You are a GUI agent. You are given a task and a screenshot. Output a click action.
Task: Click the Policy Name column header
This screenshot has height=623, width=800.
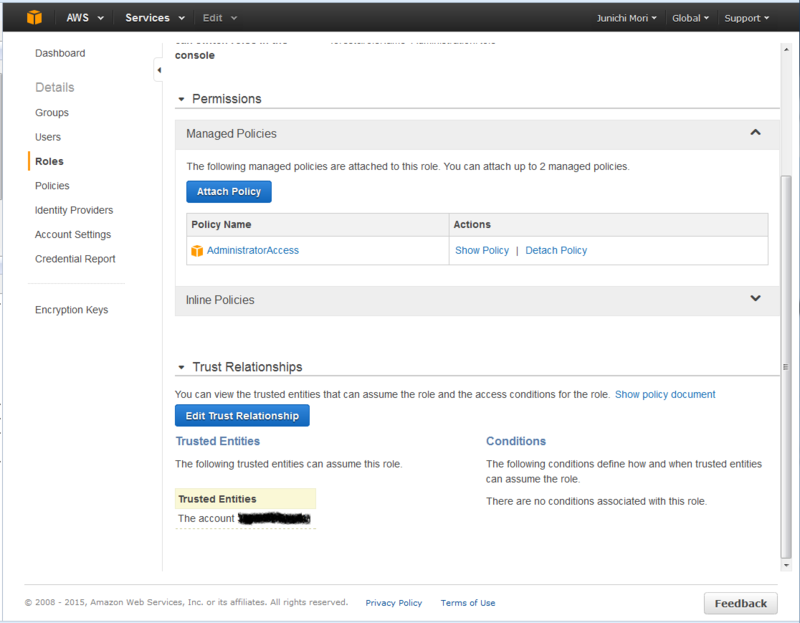(318, 225)
